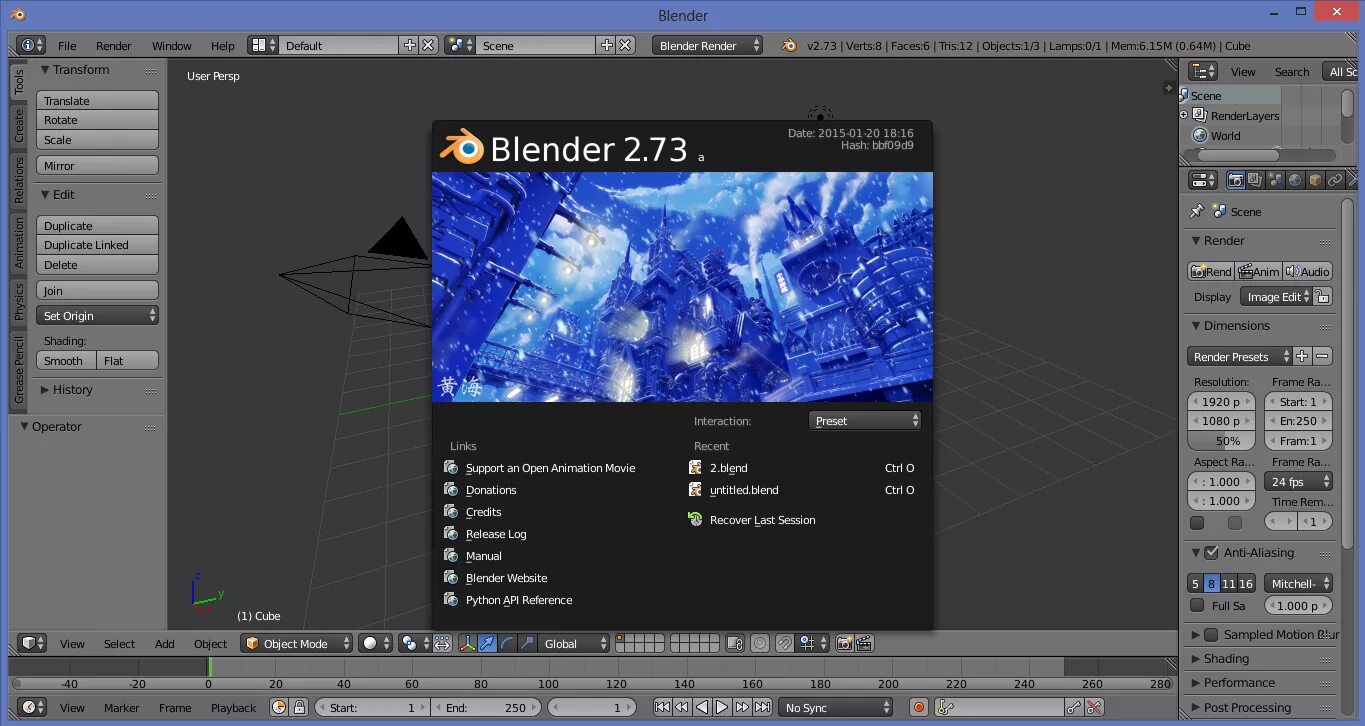Open the No Sync dropdown in timeline

click(836, 707)
